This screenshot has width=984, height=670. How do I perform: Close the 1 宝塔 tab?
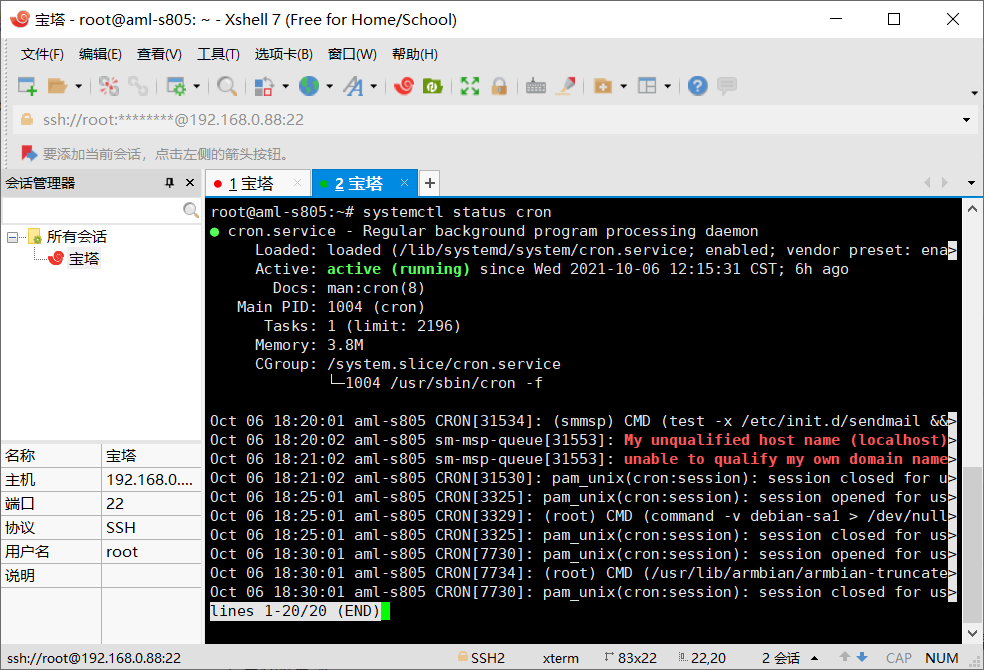[297, 183]
